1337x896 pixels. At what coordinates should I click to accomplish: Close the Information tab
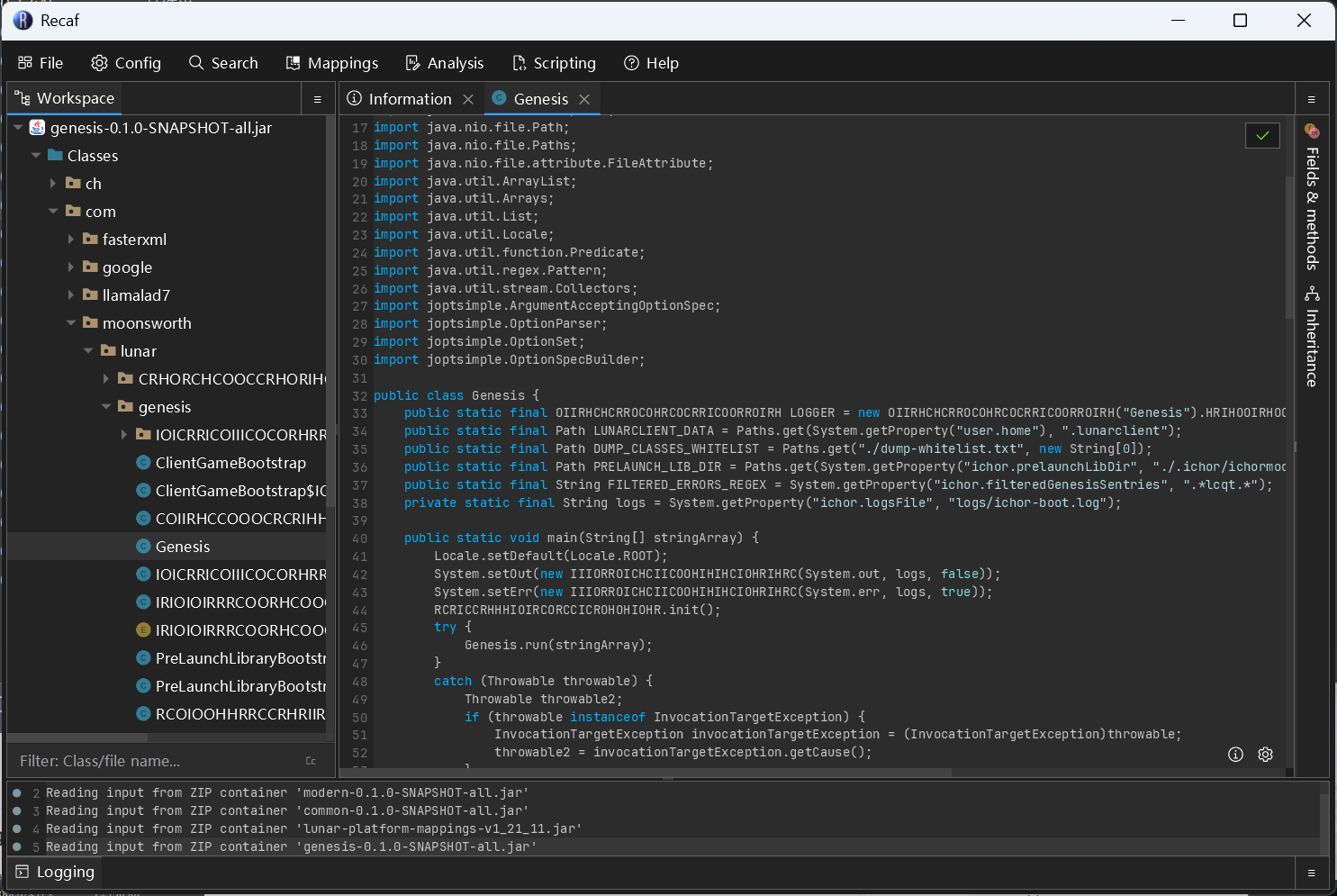(x=468, y=99)
